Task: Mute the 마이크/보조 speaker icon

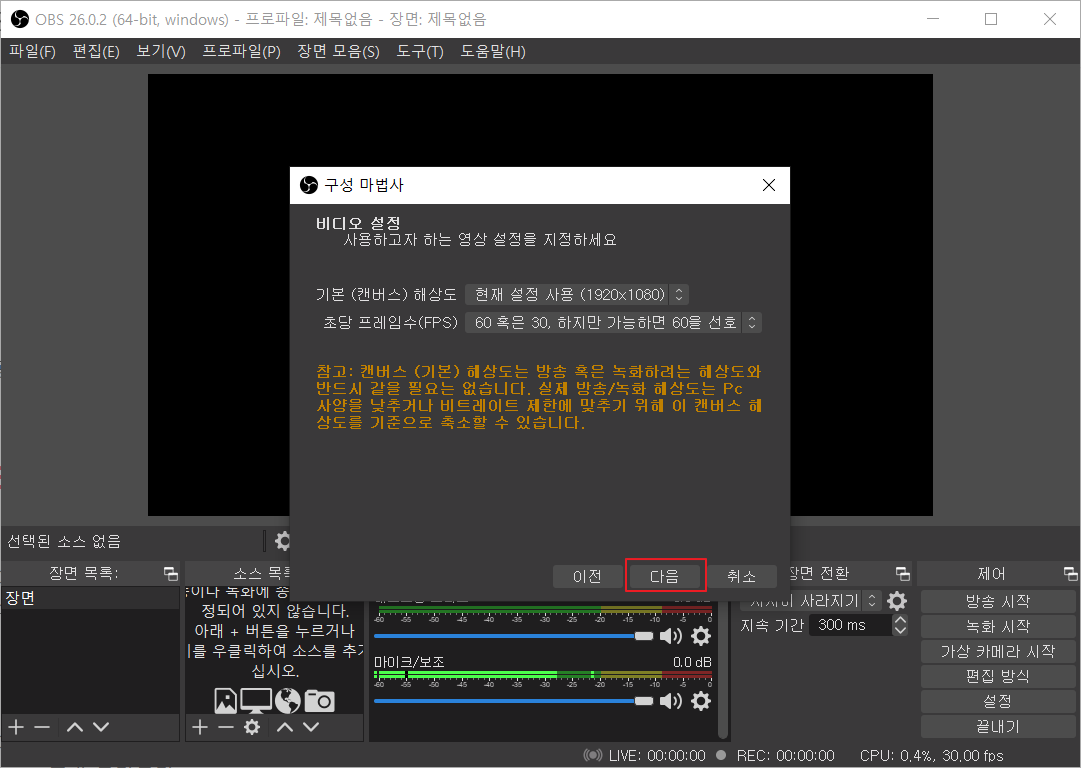Action: click(x=670, y=701)
